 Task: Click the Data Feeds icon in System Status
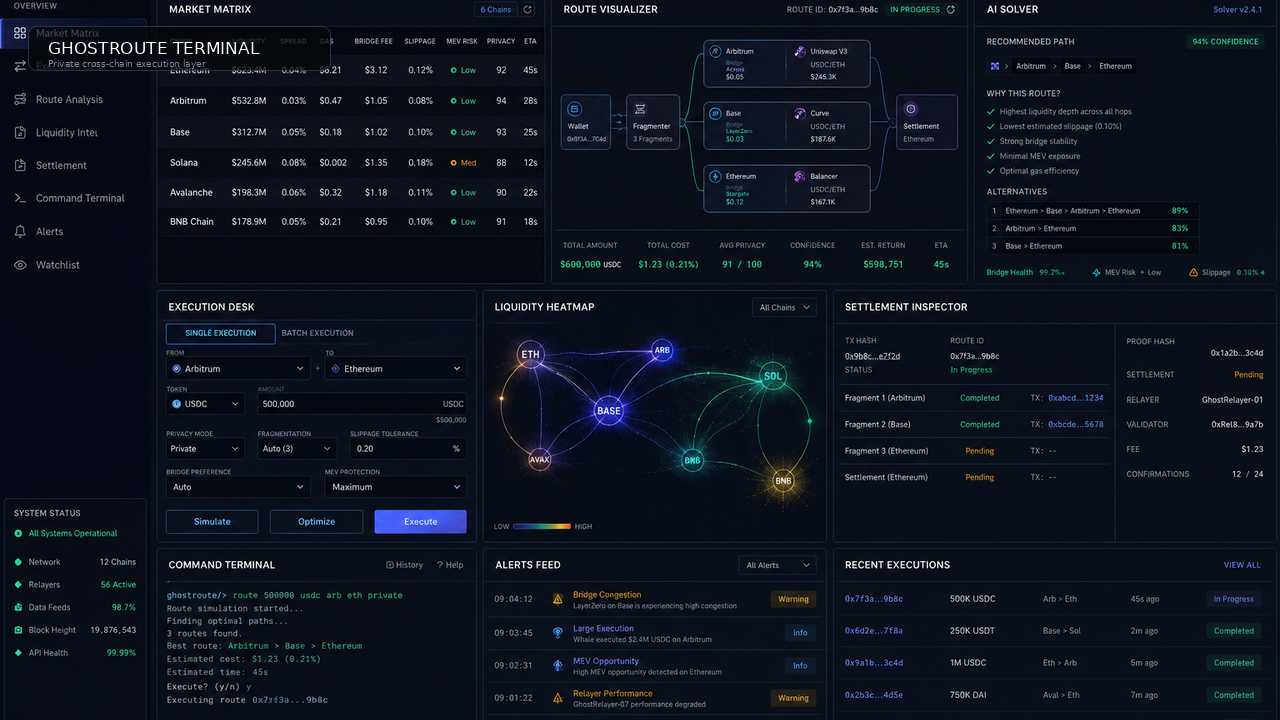click(18, 607)
